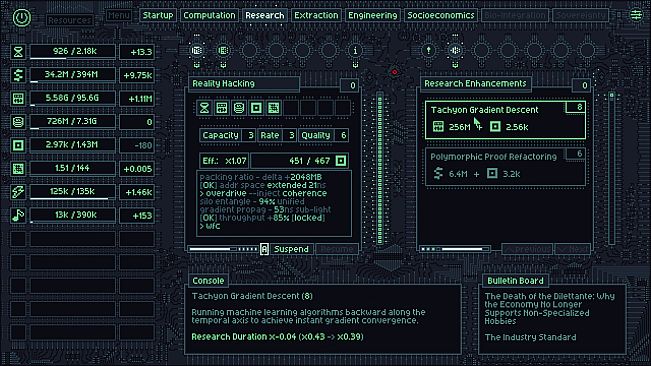Click the Eff.: x1.07 readout
This screenshot has width=651, height=366.
point(224,161)
